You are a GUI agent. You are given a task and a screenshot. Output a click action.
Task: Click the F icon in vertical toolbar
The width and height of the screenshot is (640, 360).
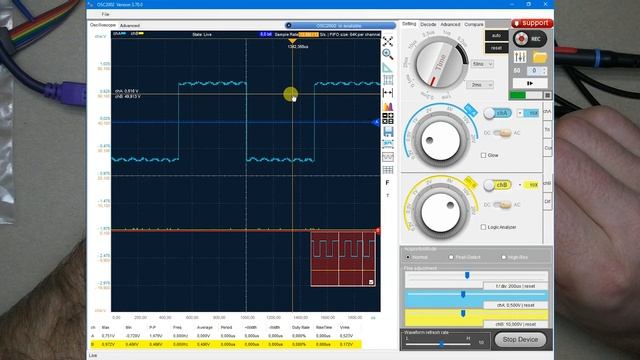click(x=387, y=182)
